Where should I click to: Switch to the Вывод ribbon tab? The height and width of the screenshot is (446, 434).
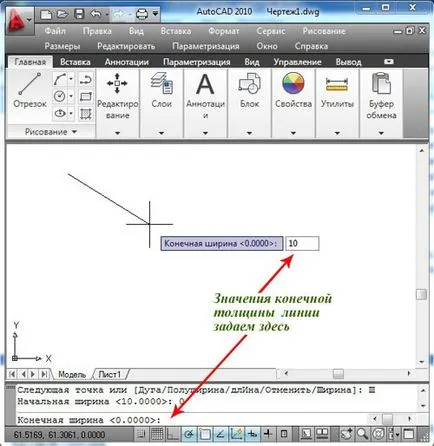348,62
